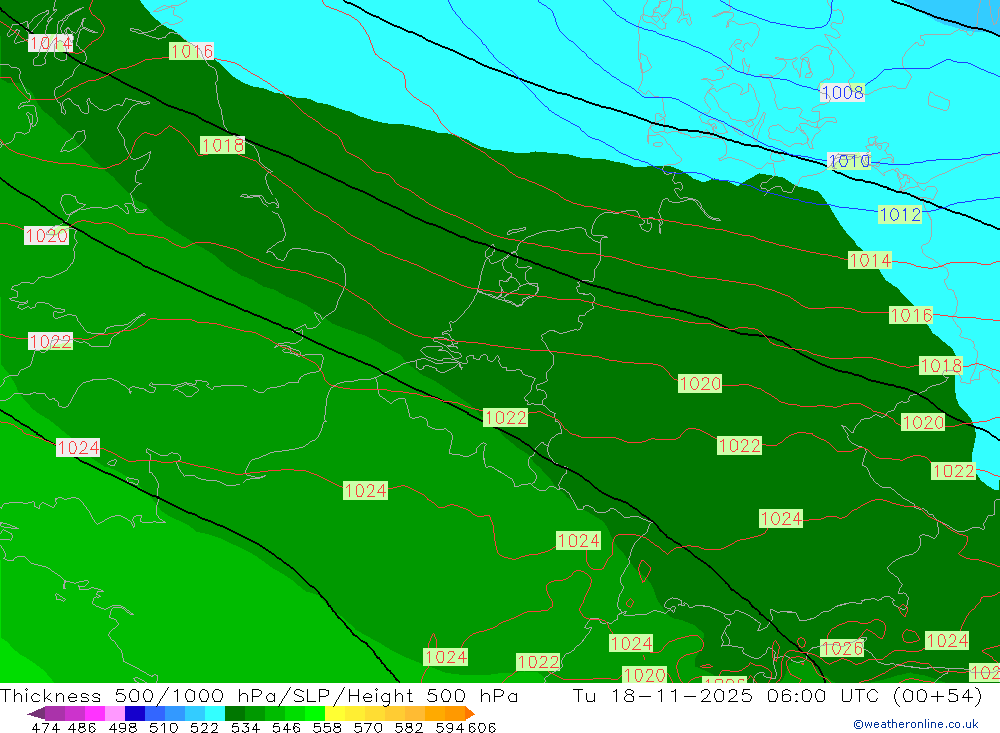1000x733 pixels.
Task: Click the 1024 label with white background
Action: pyautogui.click(x=78, y=447)
